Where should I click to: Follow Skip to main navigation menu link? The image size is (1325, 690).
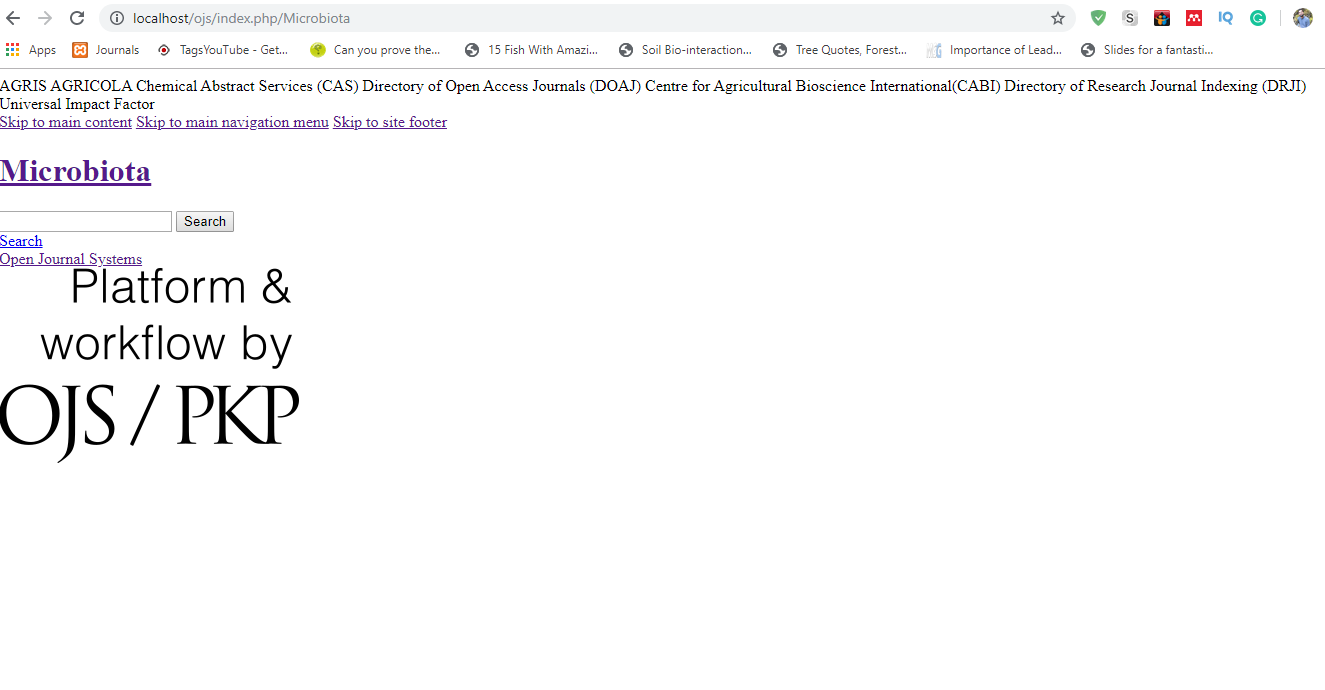pos(232,122)
